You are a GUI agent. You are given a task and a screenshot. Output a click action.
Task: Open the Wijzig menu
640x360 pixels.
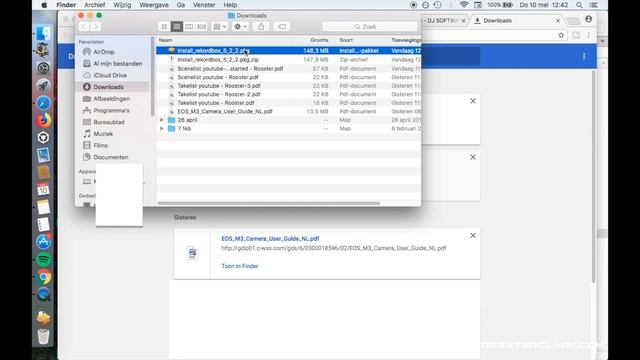point(122,5)
